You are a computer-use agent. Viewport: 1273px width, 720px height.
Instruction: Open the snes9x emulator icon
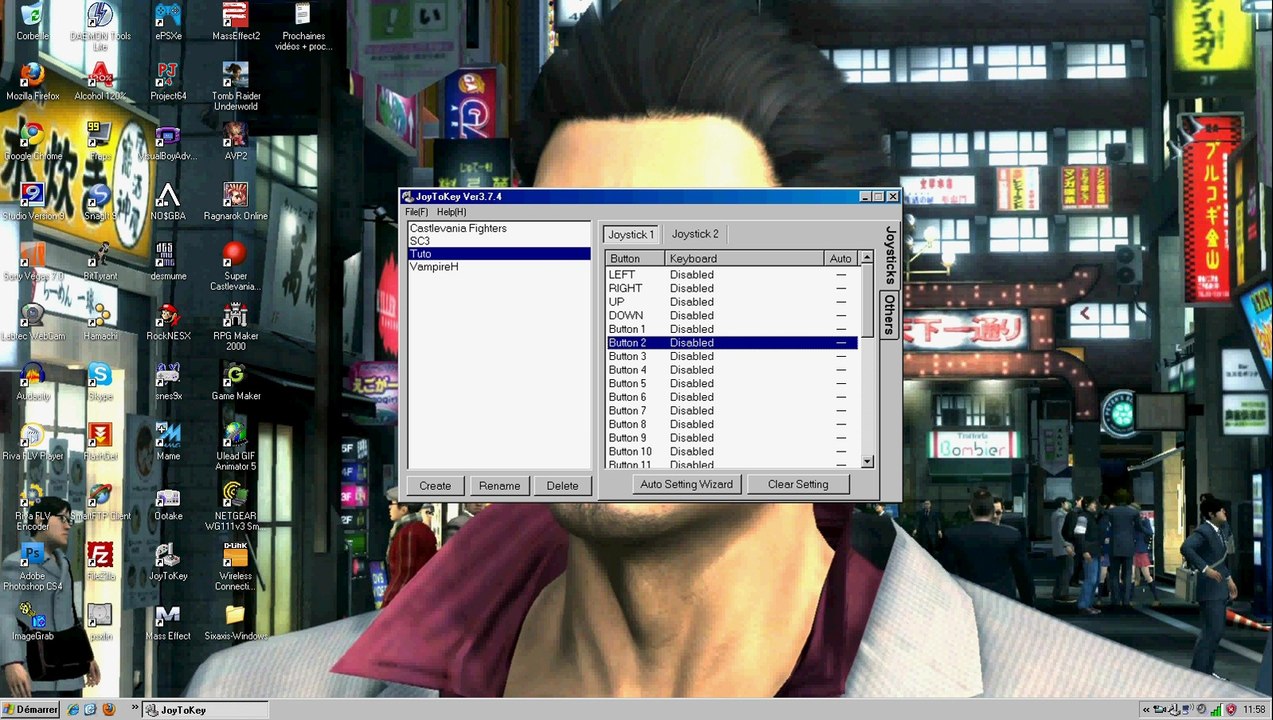[168, 381]
